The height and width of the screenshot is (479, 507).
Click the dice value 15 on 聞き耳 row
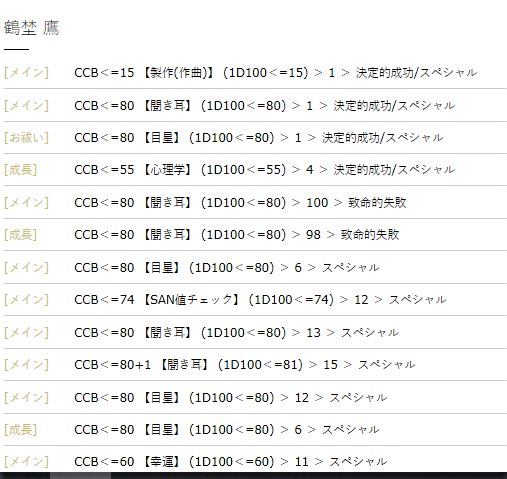(x=330, y=365)
